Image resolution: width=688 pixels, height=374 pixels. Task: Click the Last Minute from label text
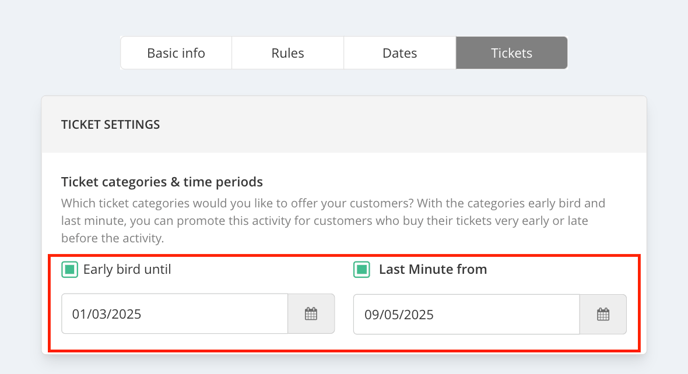click(433, 269)
